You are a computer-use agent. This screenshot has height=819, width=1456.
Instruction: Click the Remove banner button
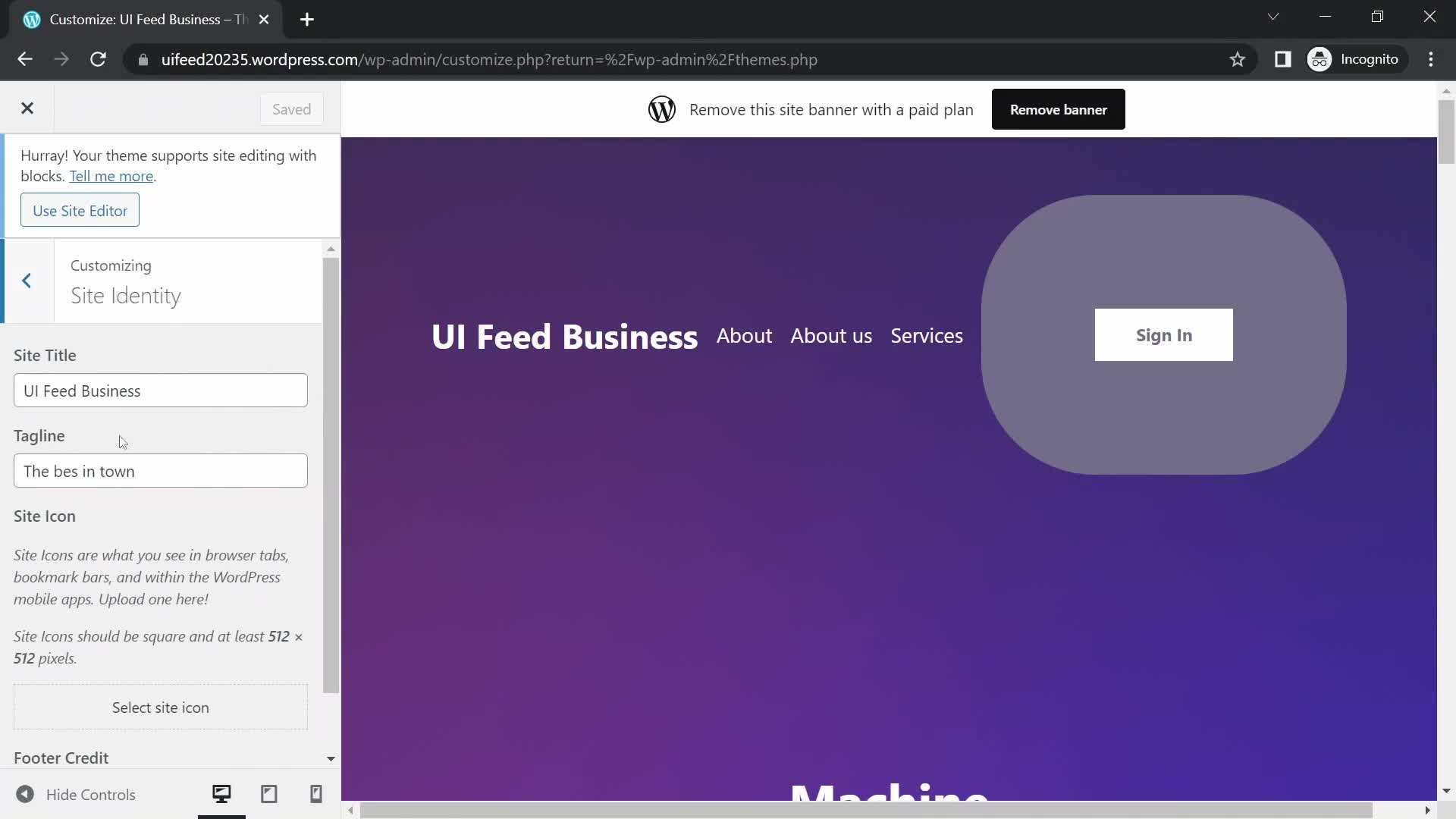[x=1059, y=109]
